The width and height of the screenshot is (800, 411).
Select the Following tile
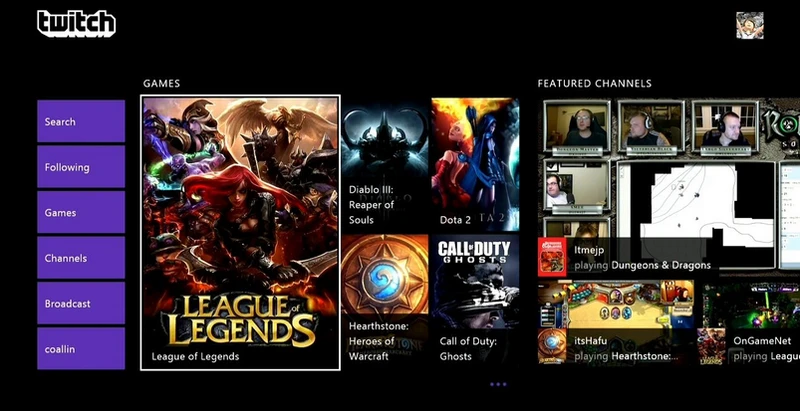[81, 167]
